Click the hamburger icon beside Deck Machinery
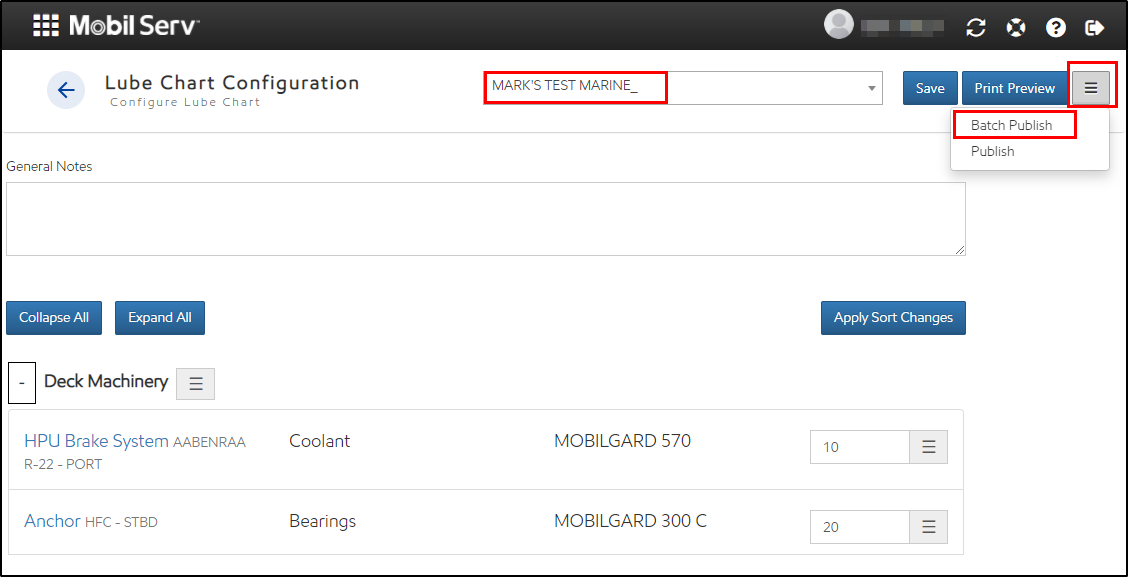 point(195,383)
